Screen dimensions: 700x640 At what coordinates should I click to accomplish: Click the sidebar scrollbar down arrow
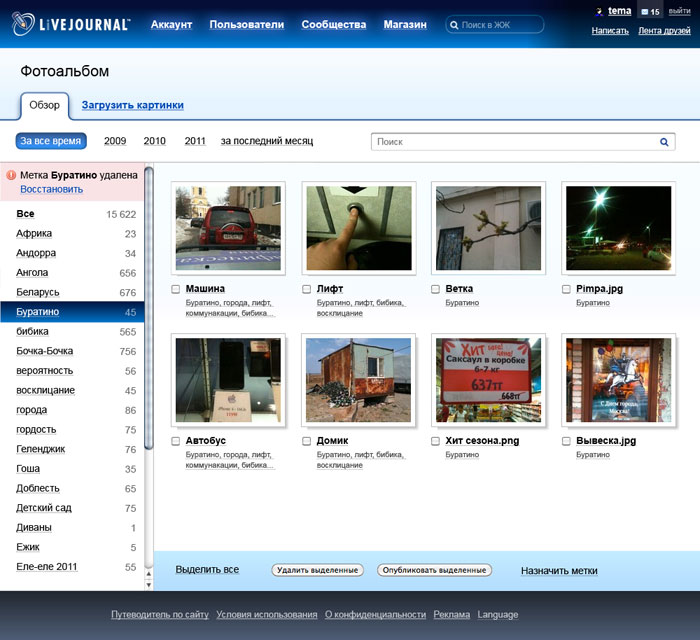pyautogui.click(x=149, y=583)
